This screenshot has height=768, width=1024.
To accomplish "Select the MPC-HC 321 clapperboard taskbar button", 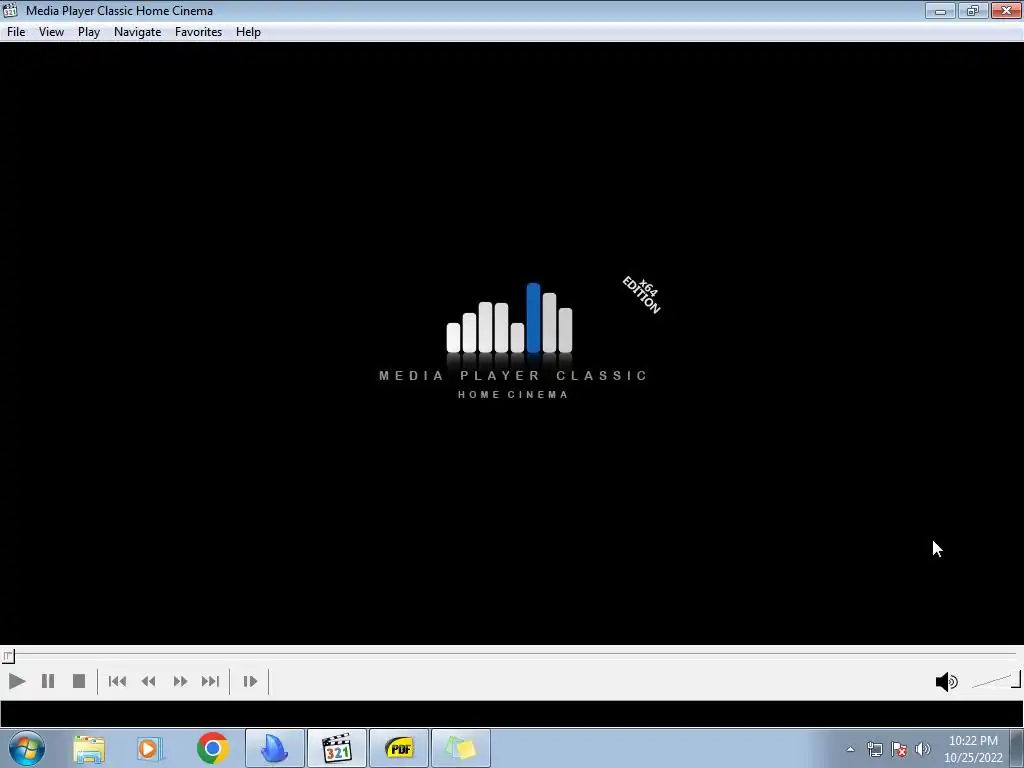I will [337, 748].
